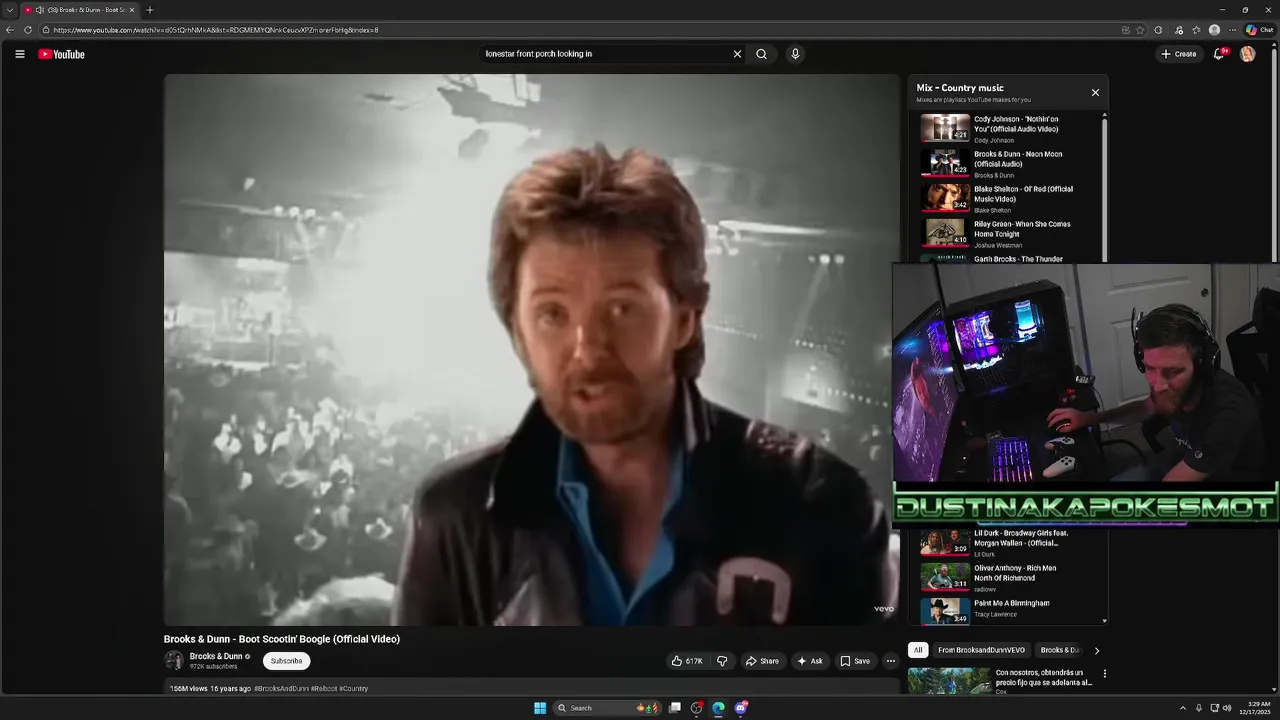Open Discord from the taskbar
This screenshot has width=1280, height=720.
point(741,708)
